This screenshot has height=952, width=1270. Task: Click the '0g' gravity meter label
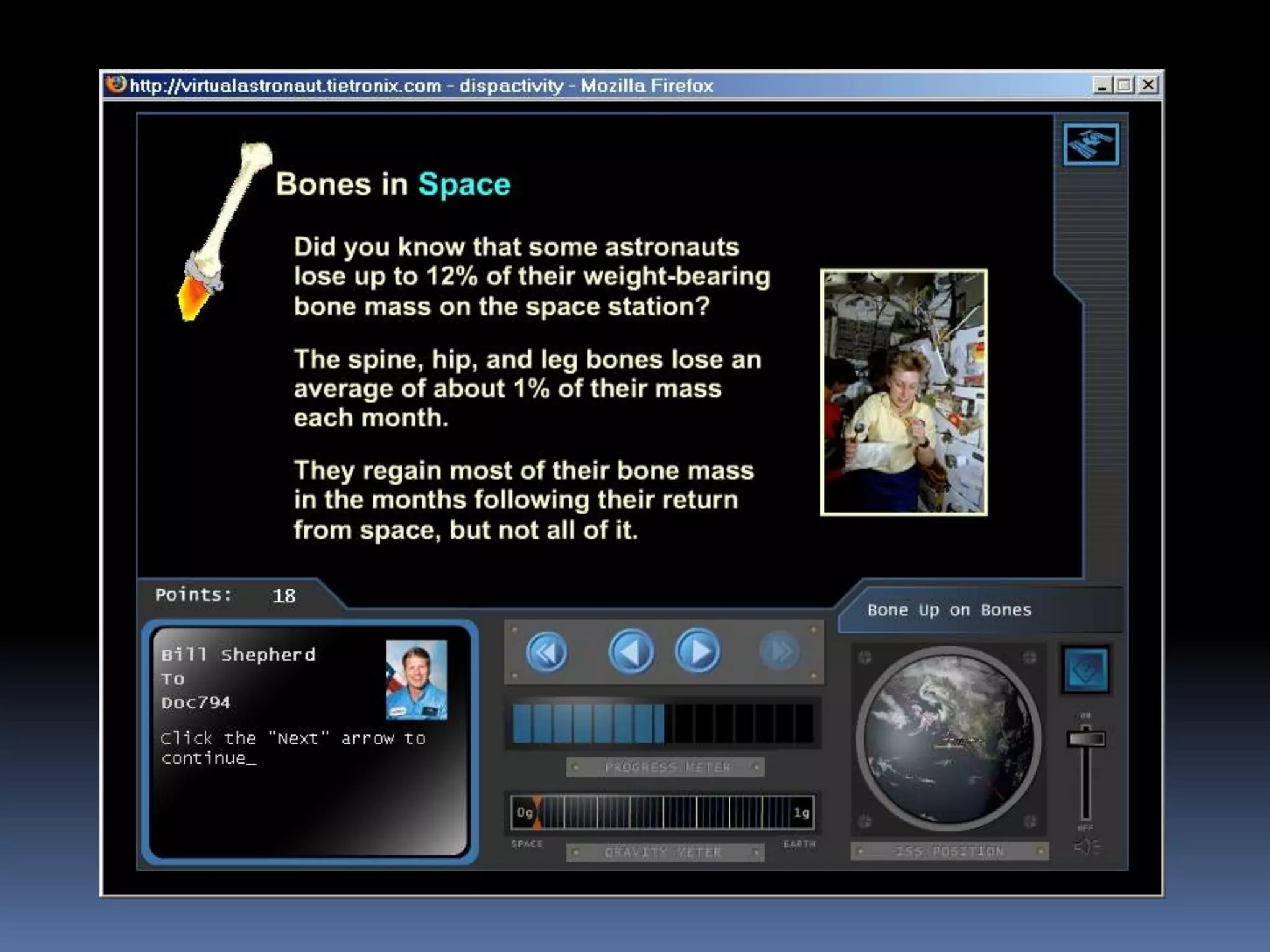point(525,813)
